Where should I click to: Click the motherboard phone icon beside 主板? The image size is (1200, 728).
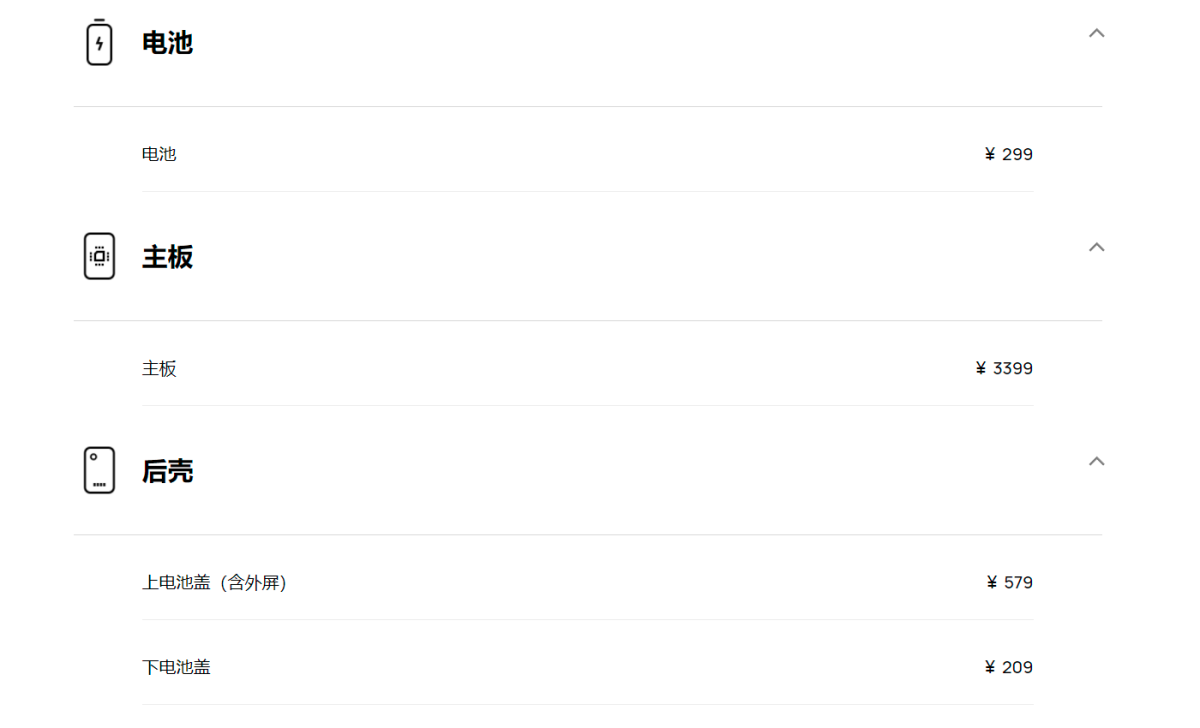pos(99,256)
